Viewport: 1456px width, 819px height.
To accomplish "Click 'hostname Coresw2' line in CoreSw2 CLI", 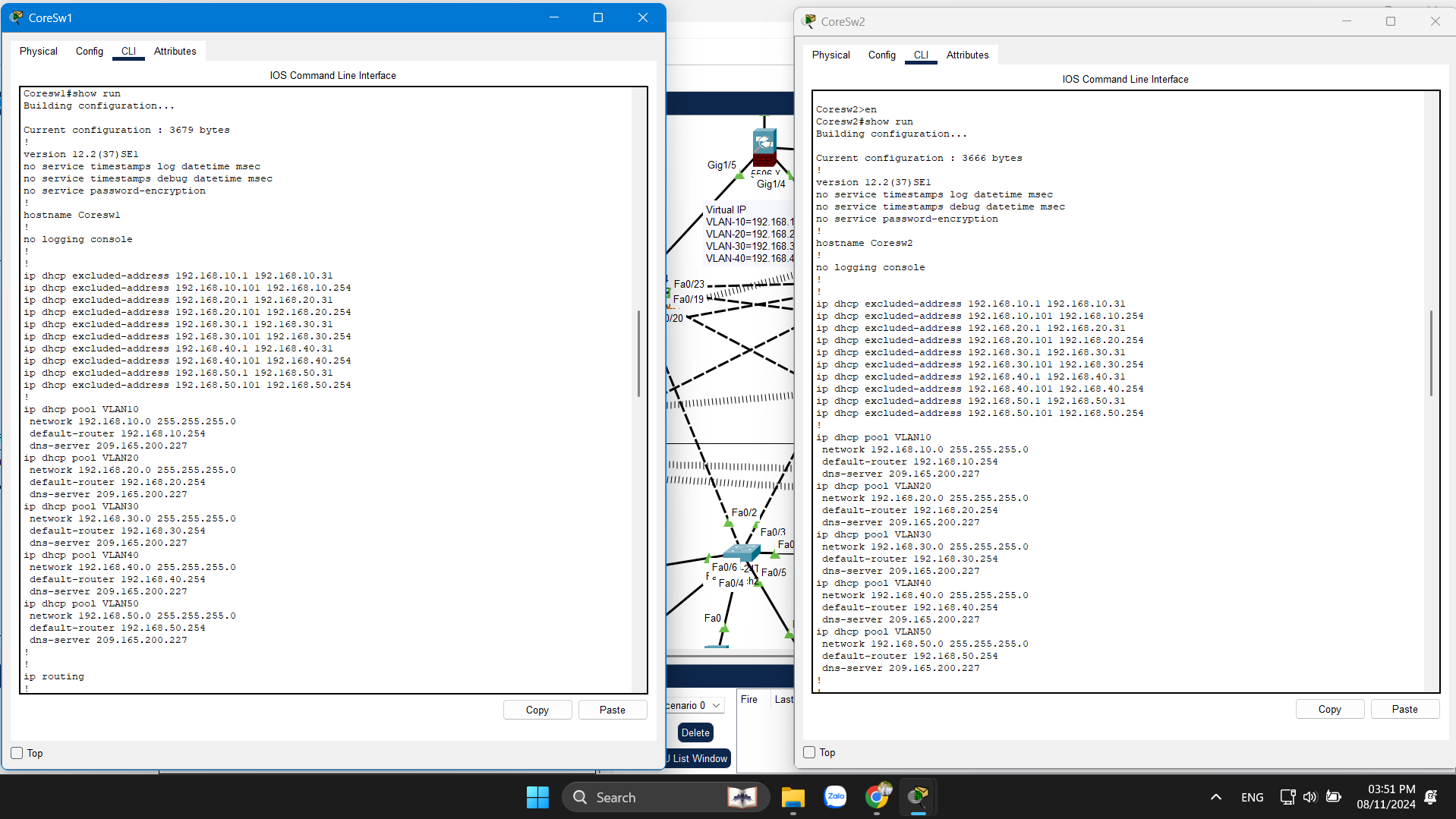I will [x=865, y=243].
